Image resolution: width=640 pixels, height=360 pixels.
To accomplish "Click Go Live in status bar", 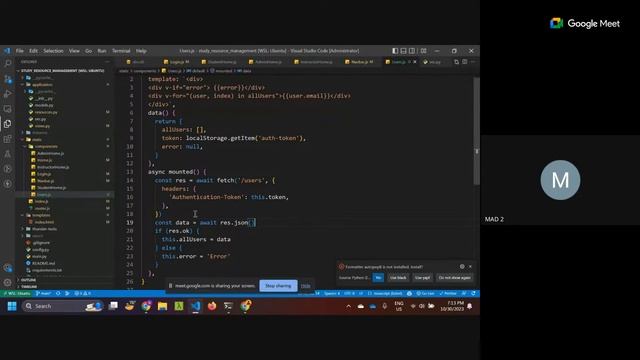I will coord(425,293).
